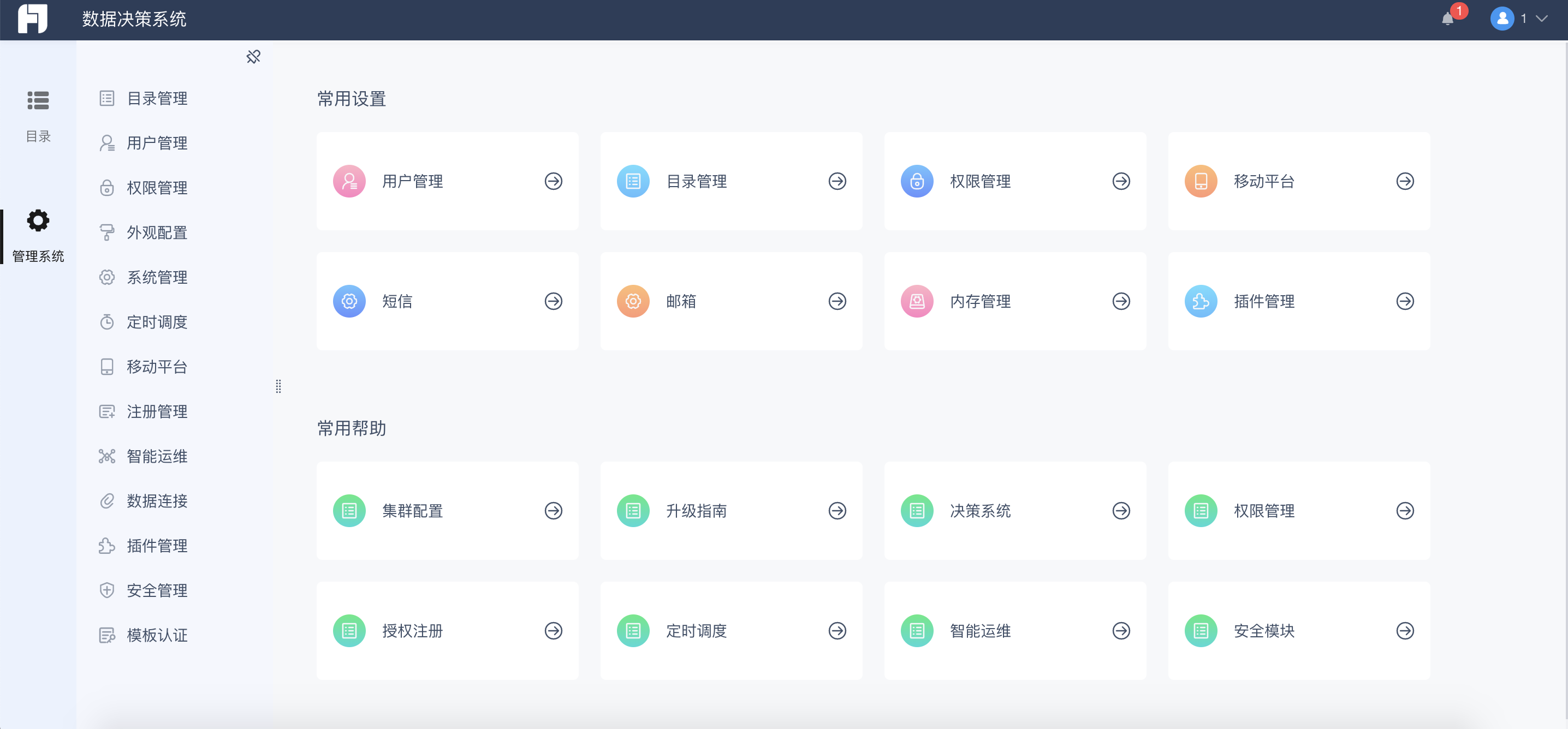Open the user account dropdown chevron
Screen dimensions: 1568x729
point(1541,19)
